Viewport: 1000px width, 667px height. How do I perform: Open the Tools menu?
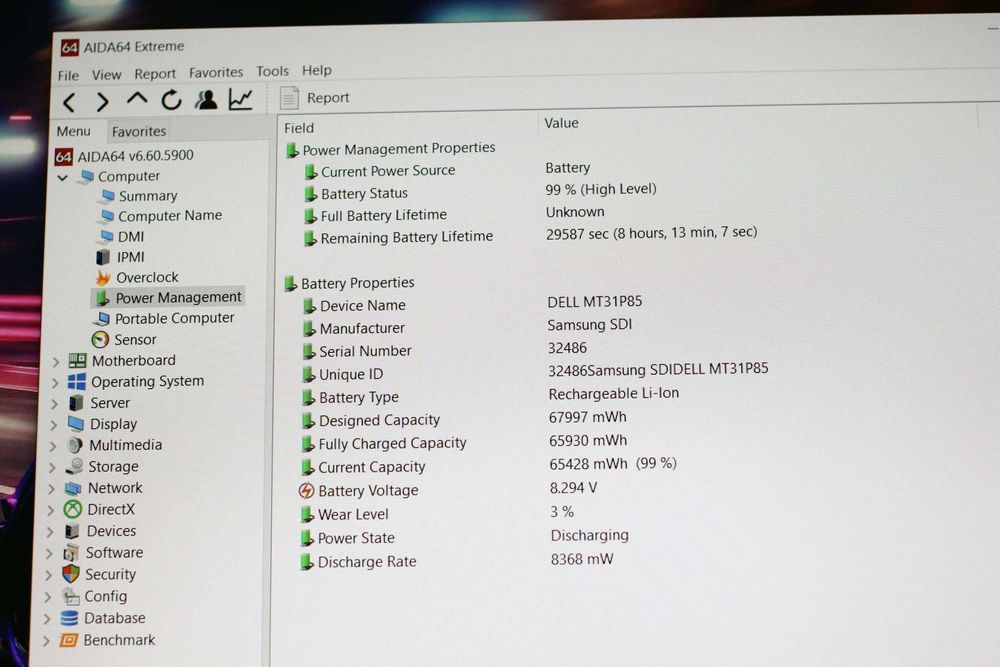click(x=272, y=71)
